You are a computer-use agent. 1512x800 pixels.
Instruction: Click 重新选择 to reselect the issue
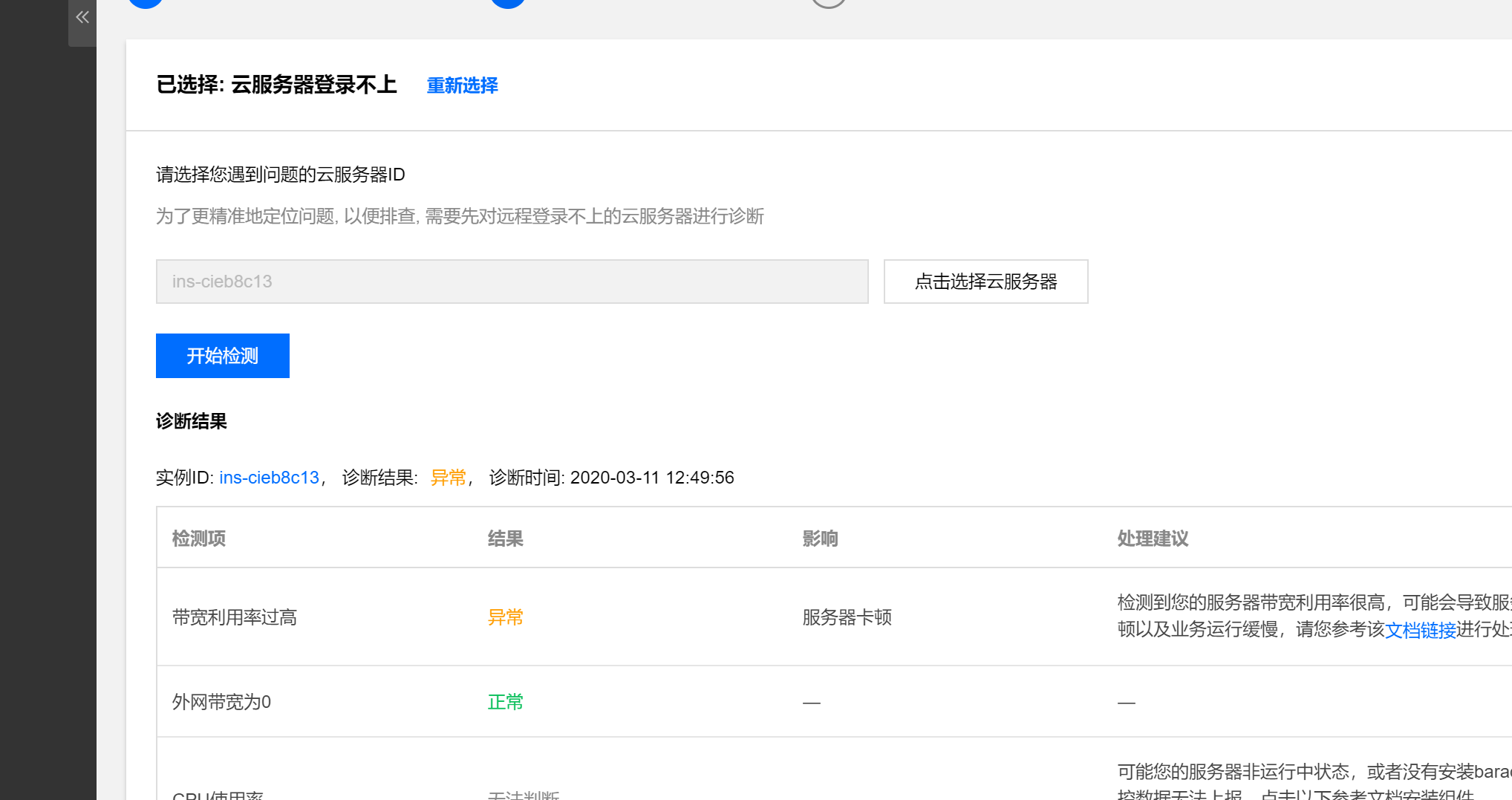point(462,85)
